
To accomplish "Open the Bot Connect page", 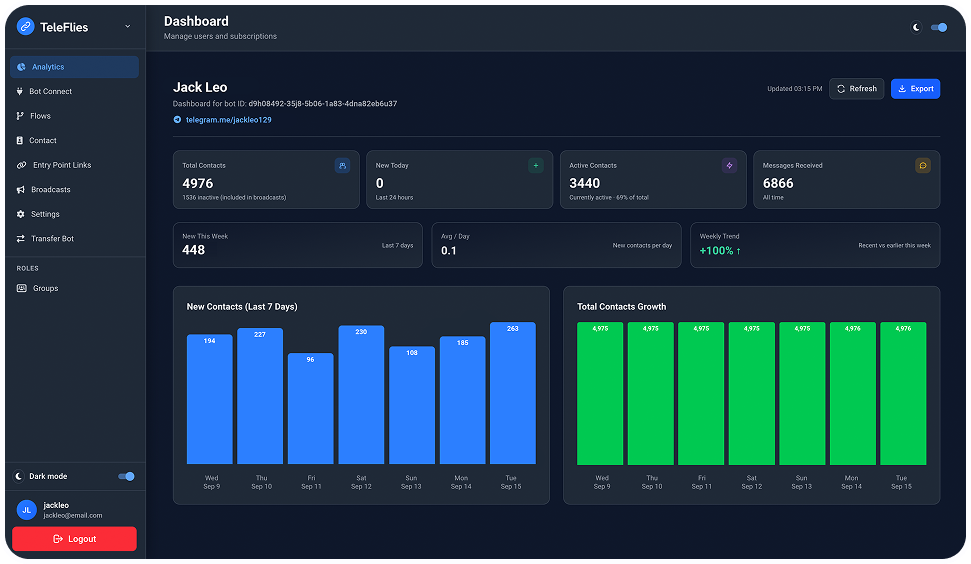I will pos(74,92).
